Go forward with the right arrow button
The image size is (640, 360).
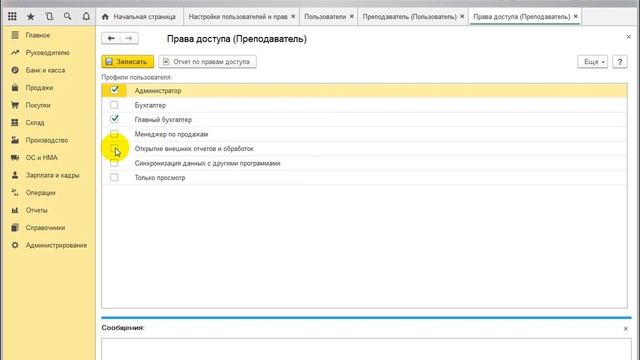tap(129, 38)
